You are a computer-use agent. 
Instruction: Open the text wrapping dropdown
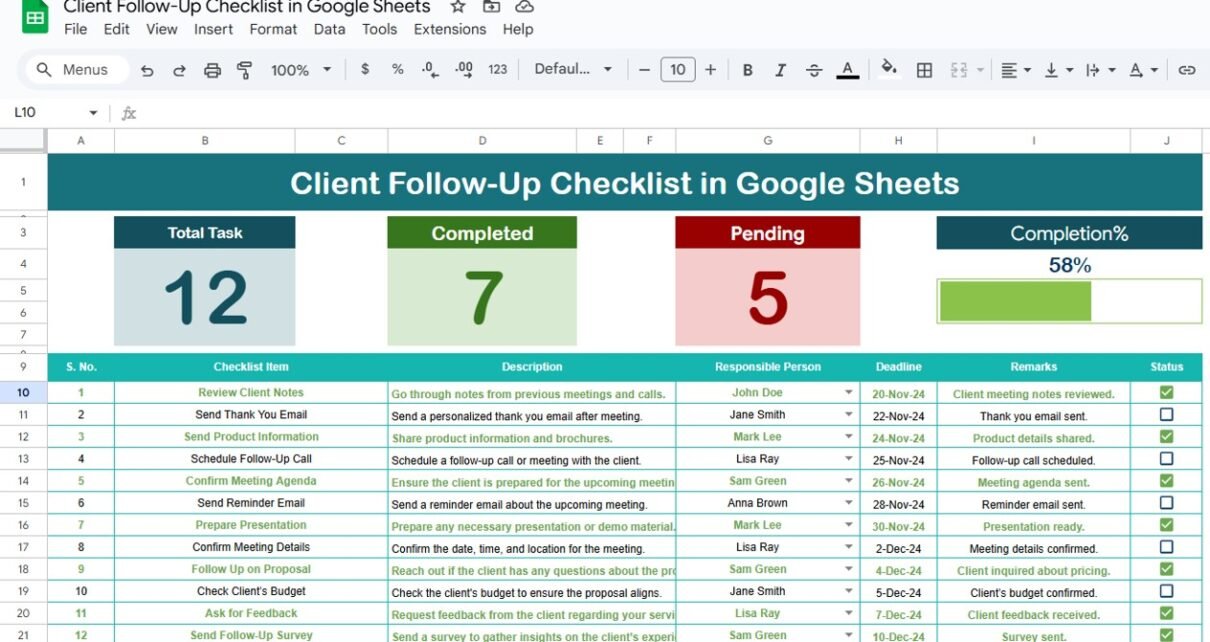[x=1100, y=70]
